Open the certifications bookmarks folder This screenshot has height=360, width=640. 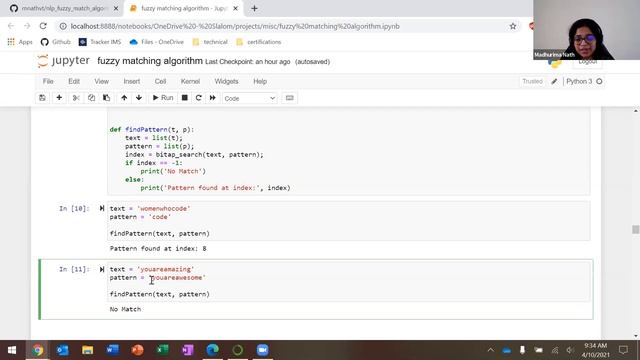[x=258, y=42]
